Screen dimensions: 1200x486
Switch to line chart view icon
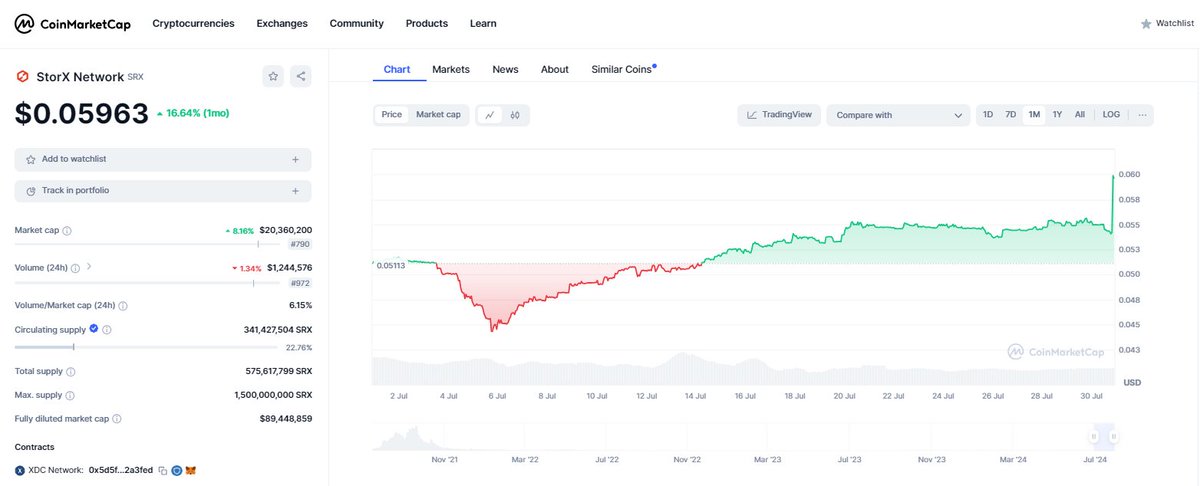pos(490,115)
